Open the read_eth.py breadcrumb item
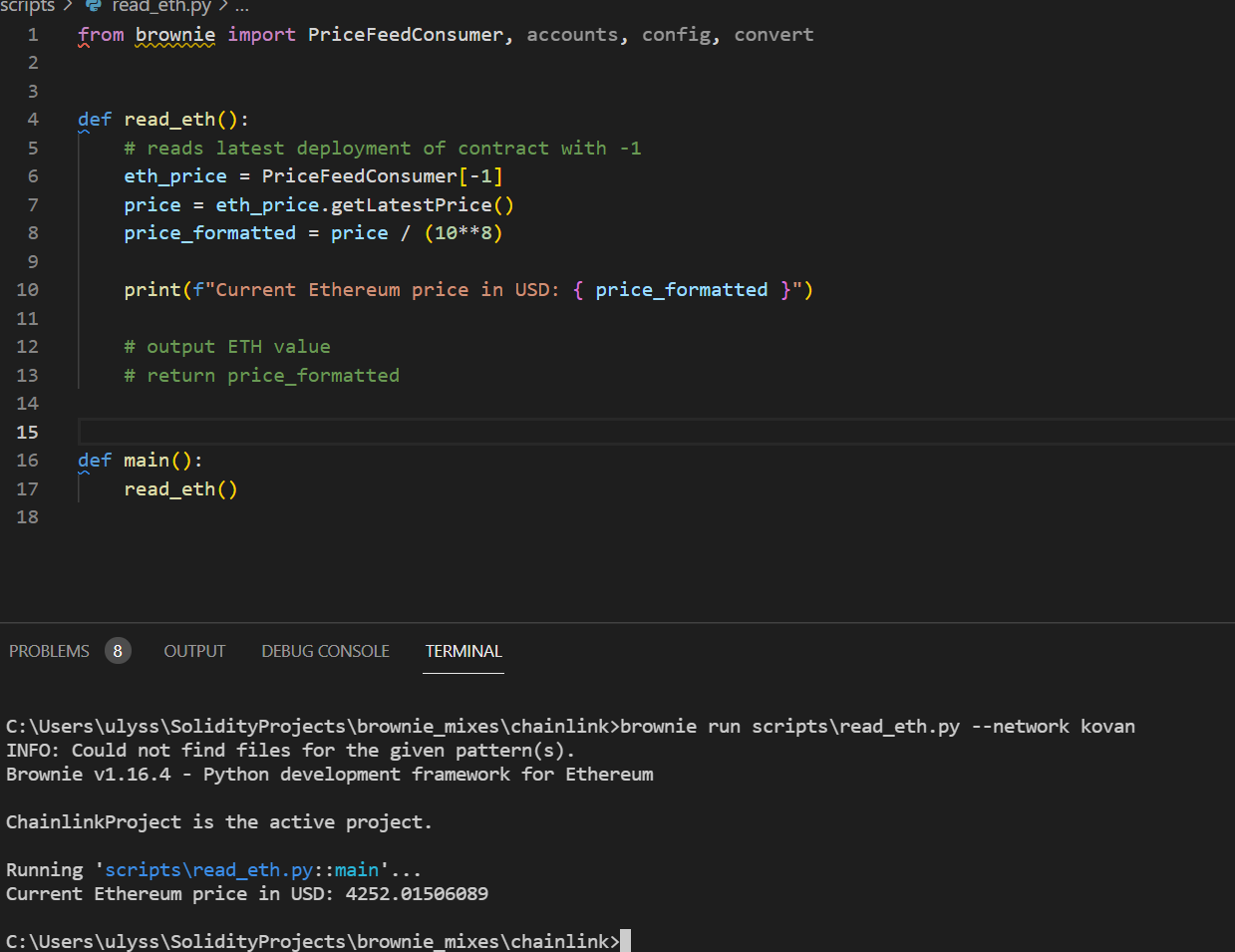The image size is (1235, 952). point(161,6)
